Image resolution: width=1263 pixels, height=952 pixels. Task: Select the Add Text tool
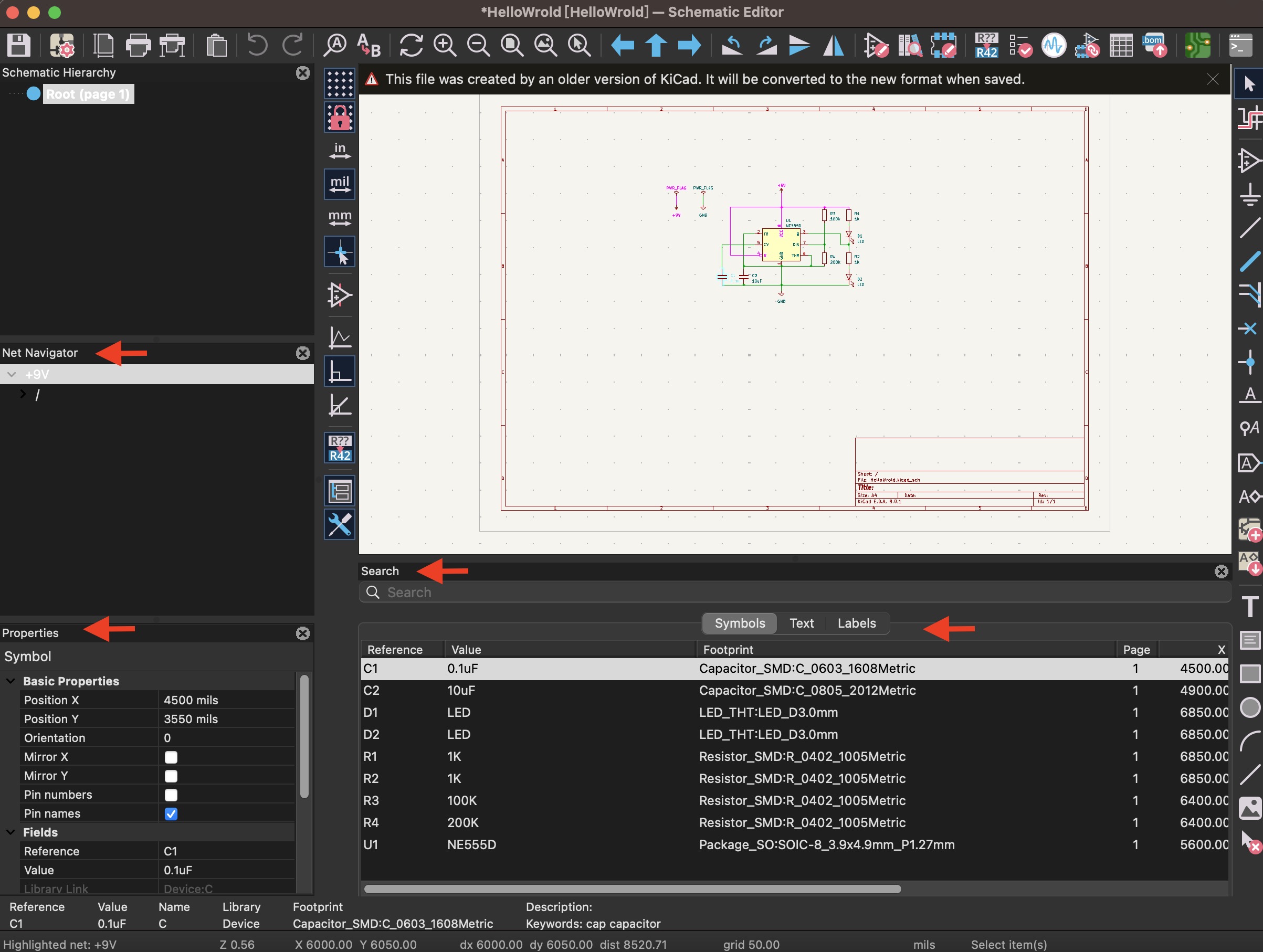click(1249, 606)
